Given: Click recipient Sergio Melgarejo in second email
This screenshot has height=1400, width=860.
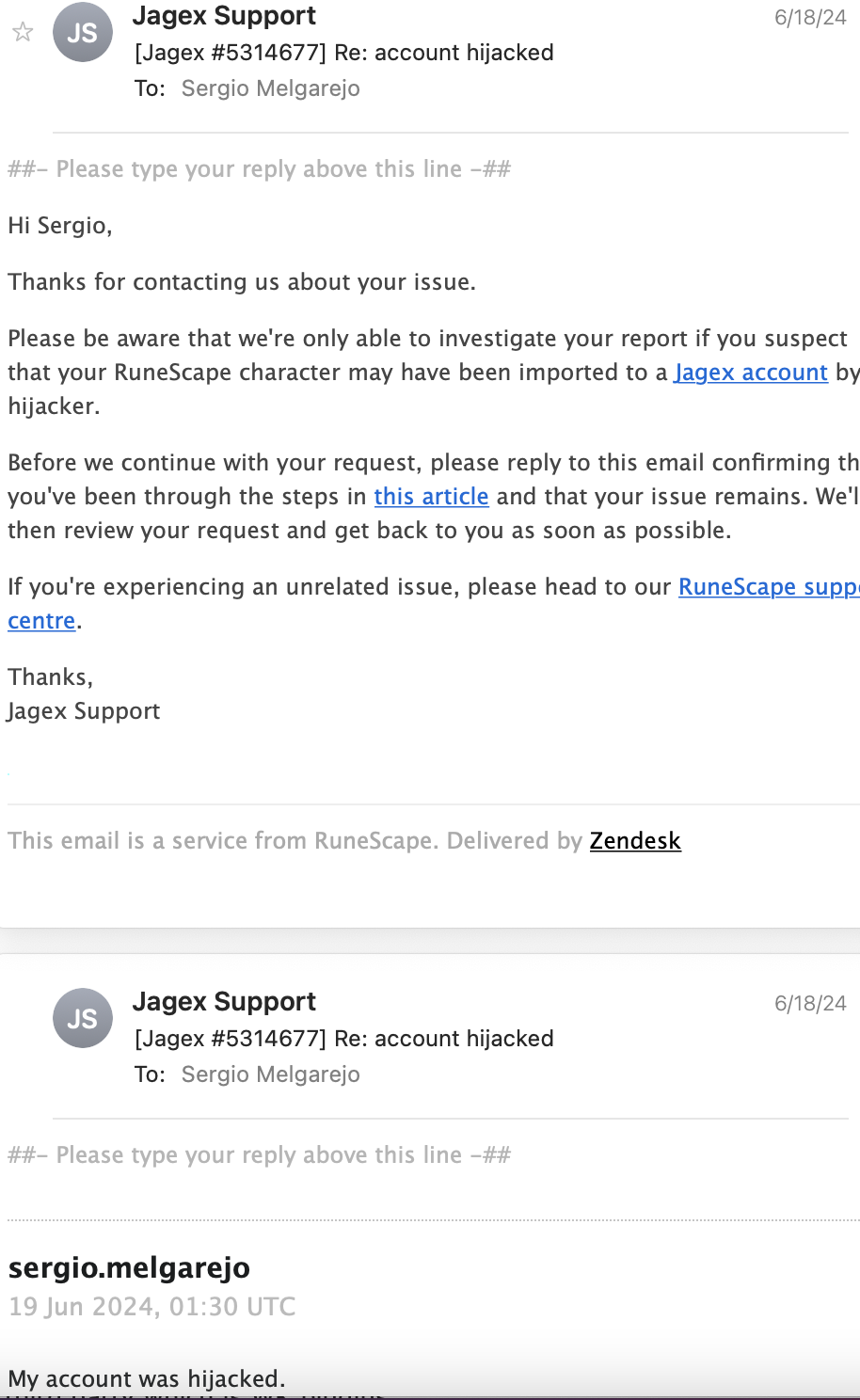Looking at the screenshot, I should point(271,1074).
